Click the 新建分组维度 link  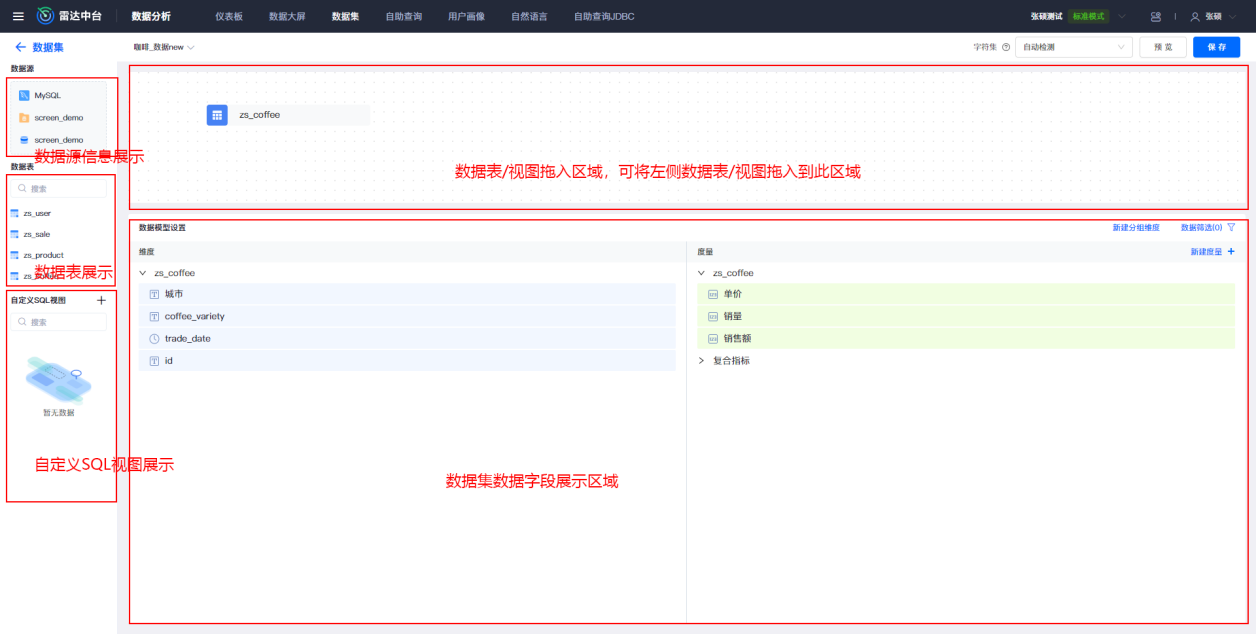(x=1136, y=228)
